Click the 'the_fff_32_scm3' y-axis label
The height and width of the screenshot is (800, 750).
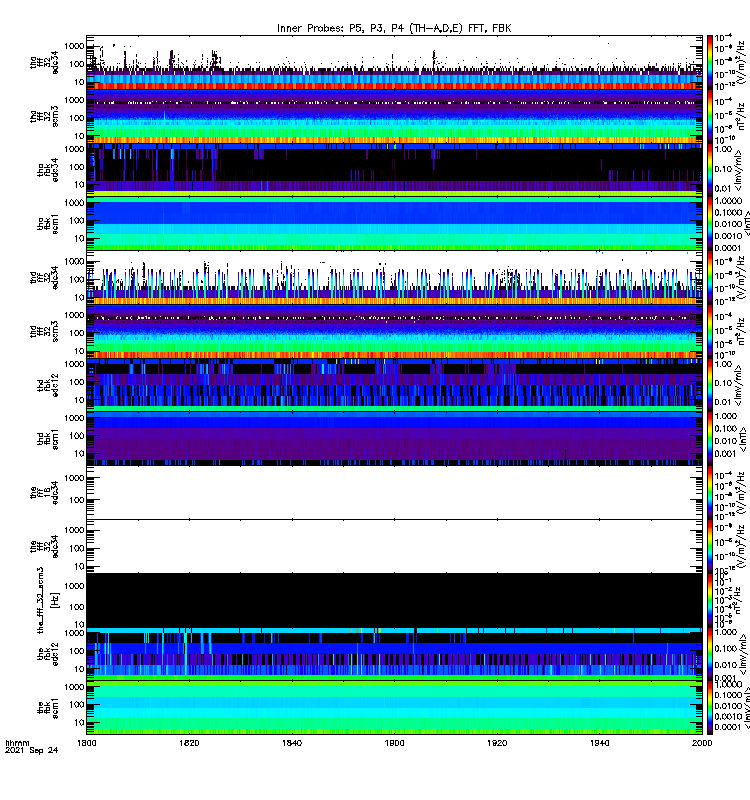[41, 600]
